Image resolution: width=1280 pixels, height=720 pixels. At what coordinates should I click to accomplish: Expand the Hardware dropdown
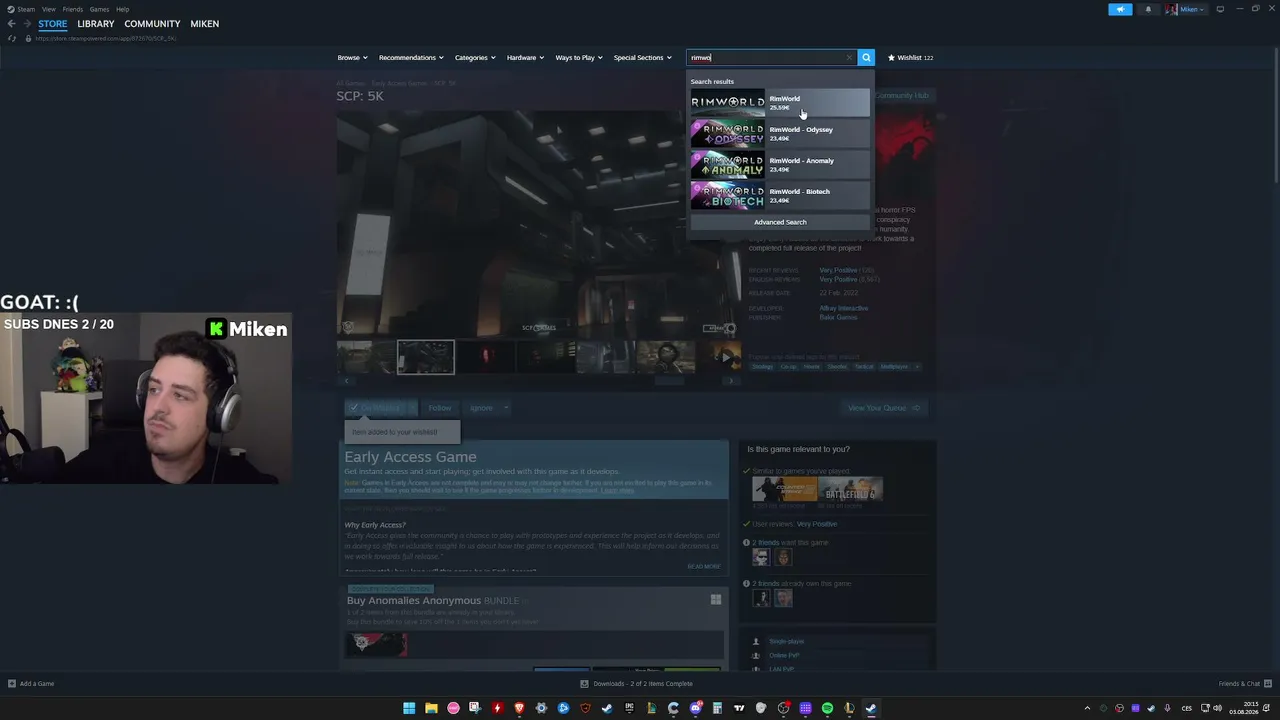point(525,57)
